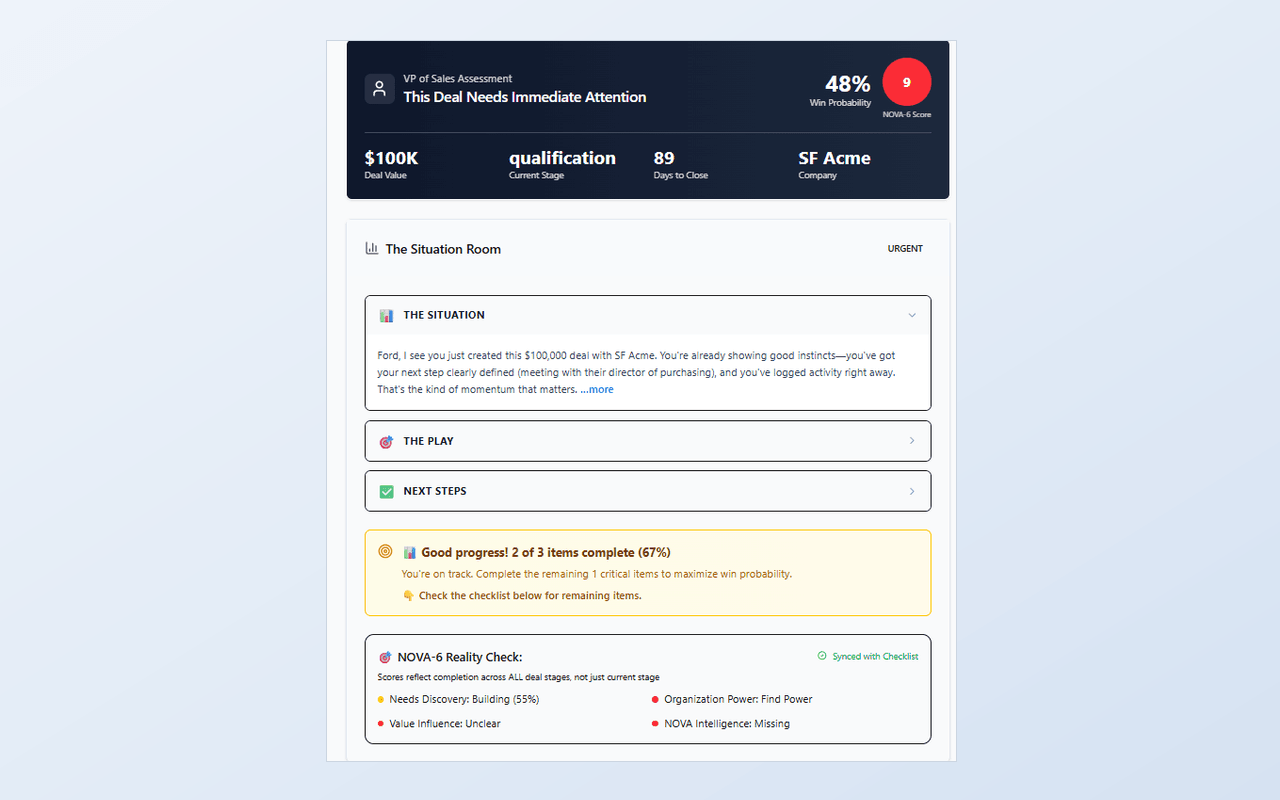Click 'VP of Sales Assessment' label
The width and height of the screenshot is (1280, 800).
pyautogui.click(x=458, y=78)
